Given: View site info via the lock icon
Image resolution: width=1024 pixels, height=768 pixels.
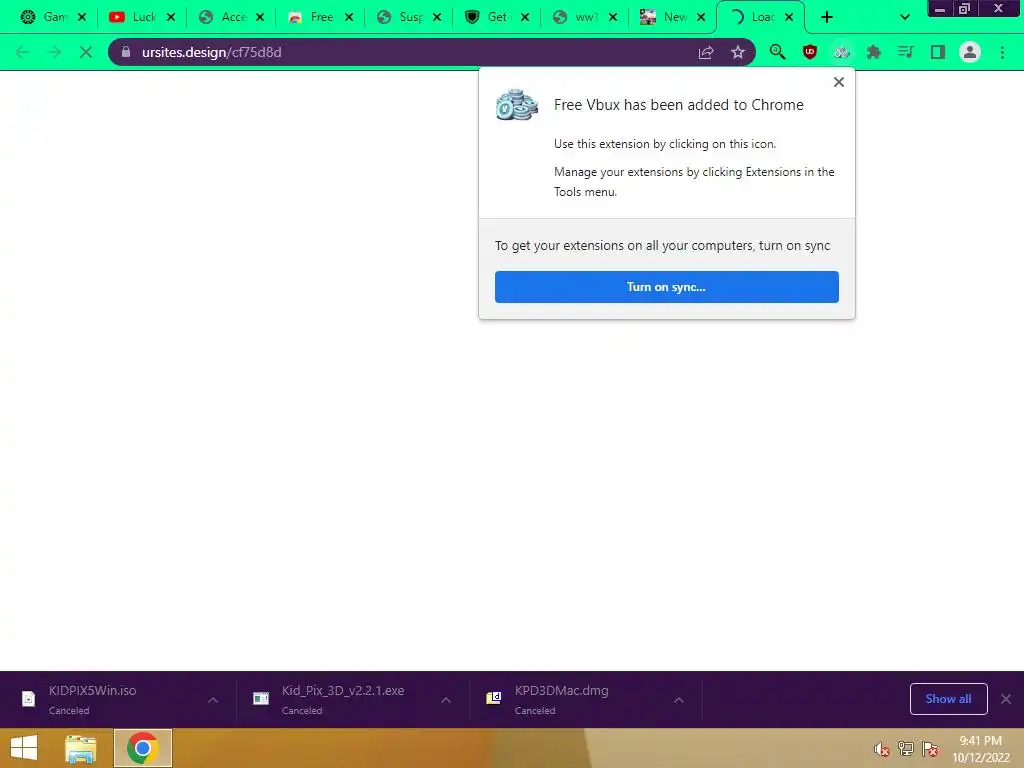Looking at the screenshot, I should point(126,52).
